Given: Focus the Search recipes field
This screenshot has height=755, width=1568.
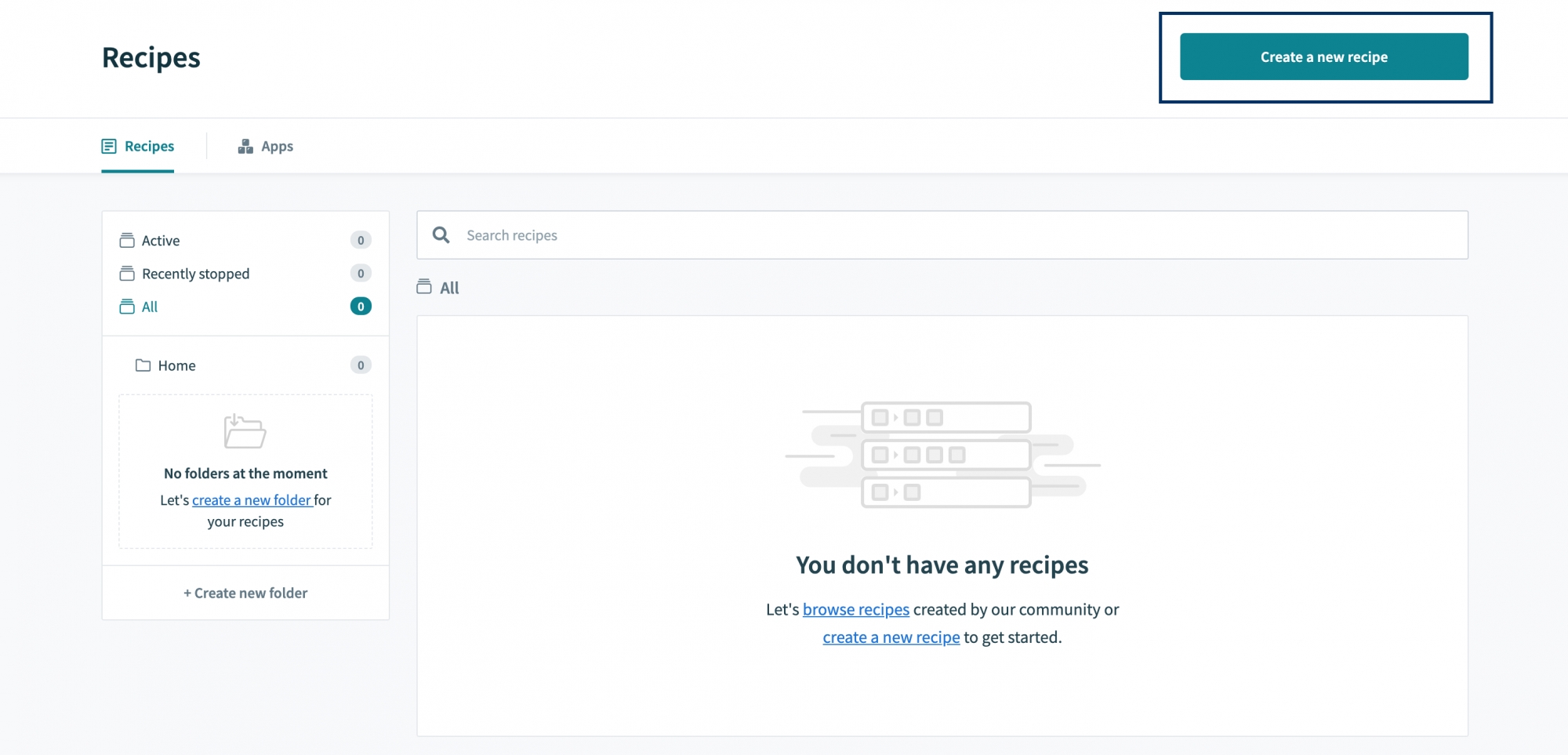Looking at the screenshot, I should click(941, 235).
